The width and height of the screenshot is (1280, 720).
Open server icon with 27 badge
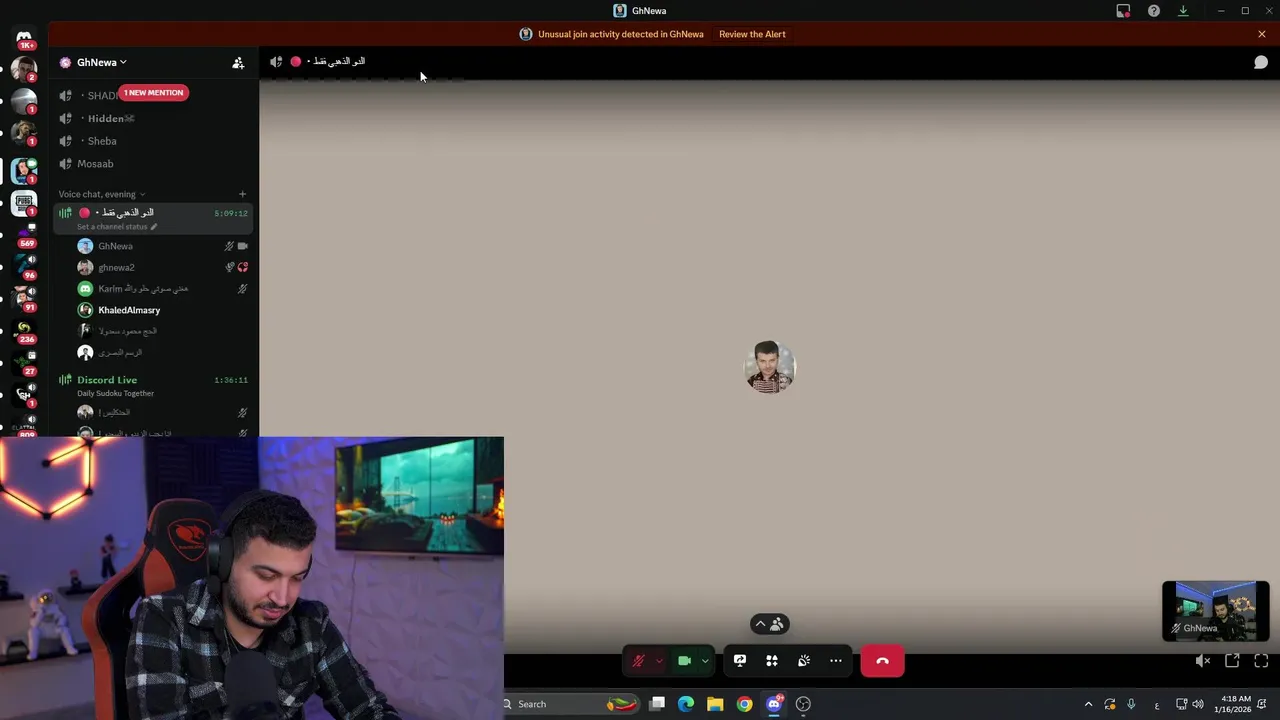(24, 362)
